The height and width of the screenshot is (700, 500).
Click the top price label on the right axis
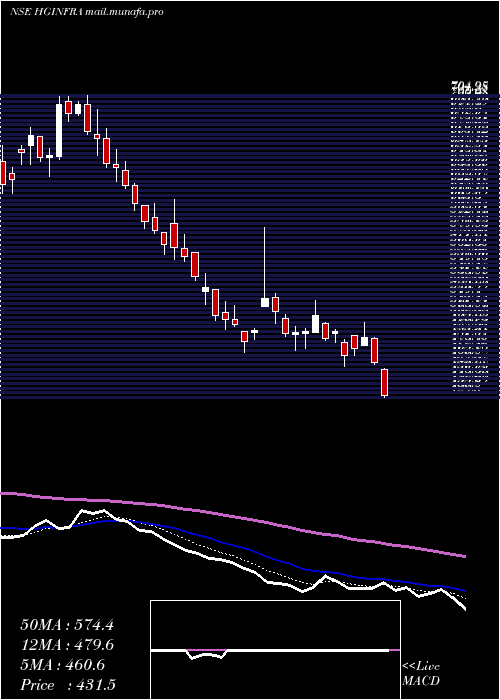click(469, 86)
